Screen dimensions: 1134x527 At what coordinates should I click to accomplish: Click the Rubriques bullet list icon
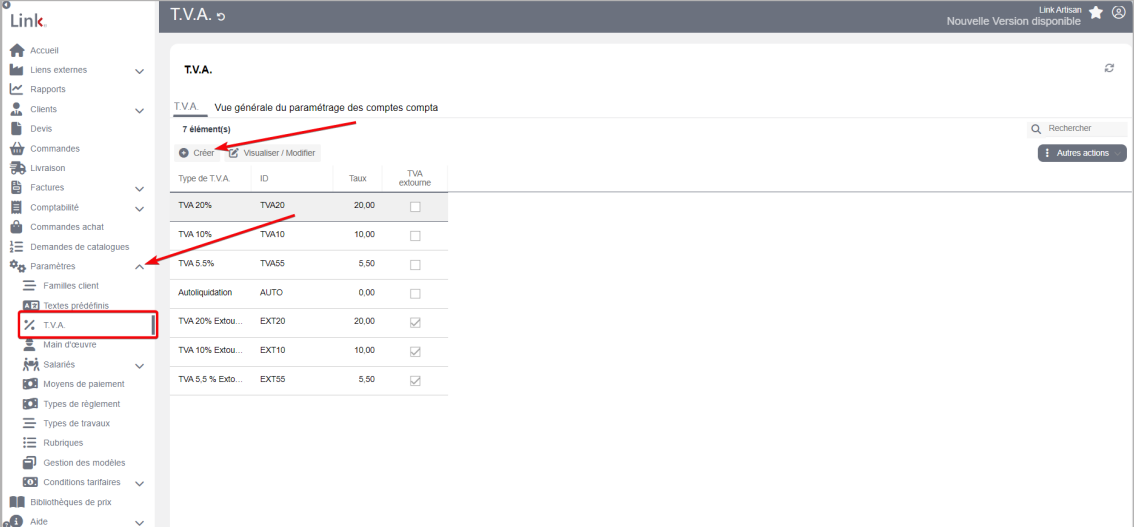[x=30, y=442]
